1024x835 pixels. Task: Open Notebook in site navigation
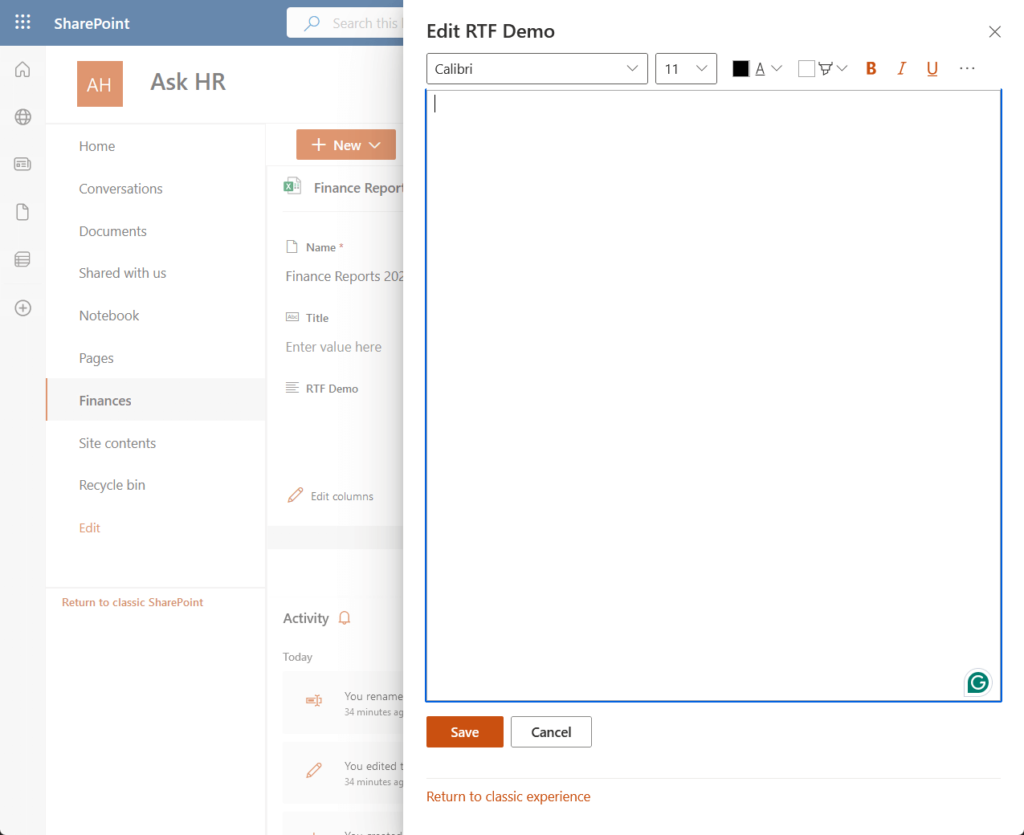pyautogui.click(x=109, y=315)
